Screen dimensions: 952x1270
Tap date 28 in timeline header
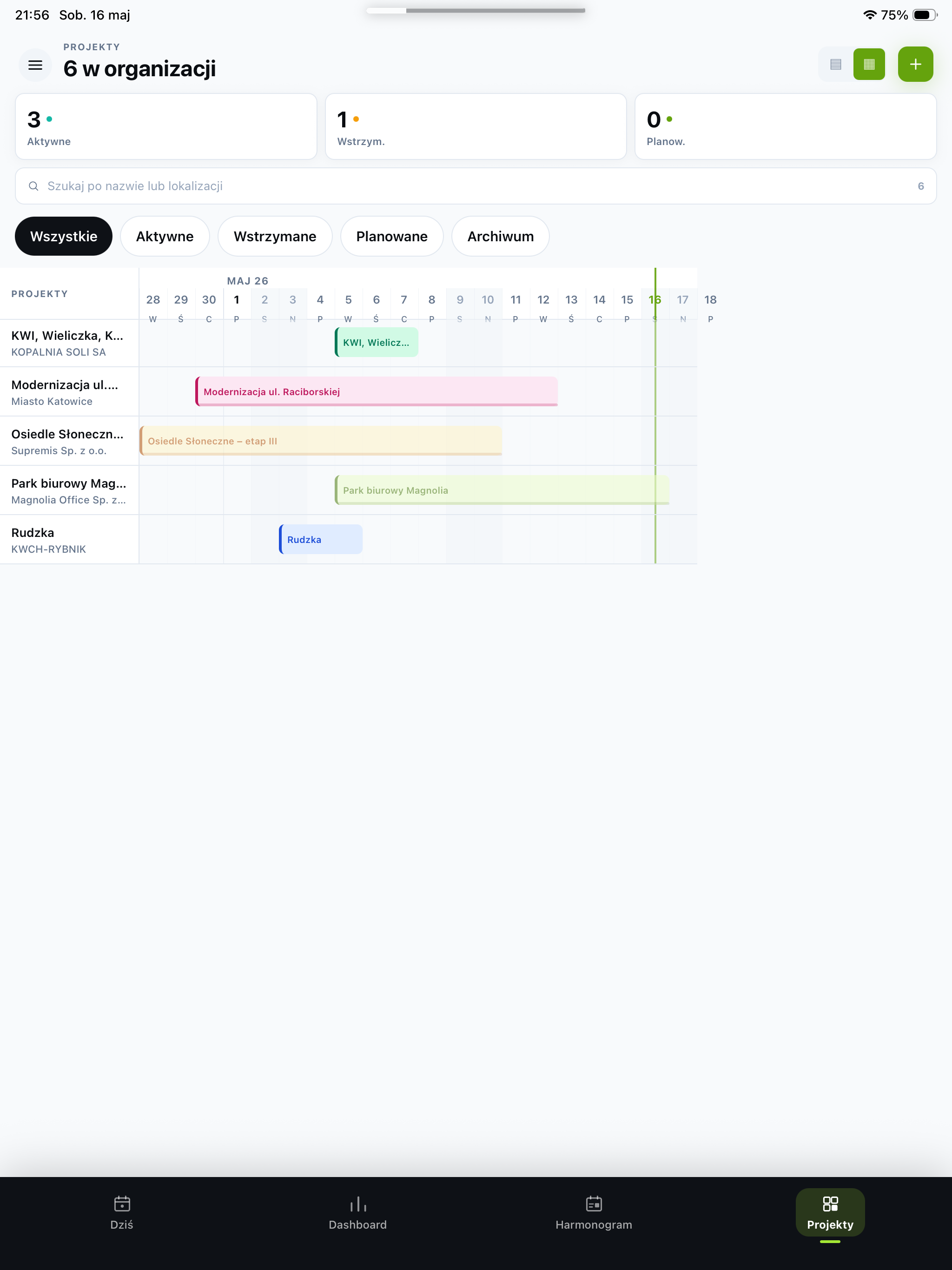tap(153, 300)
